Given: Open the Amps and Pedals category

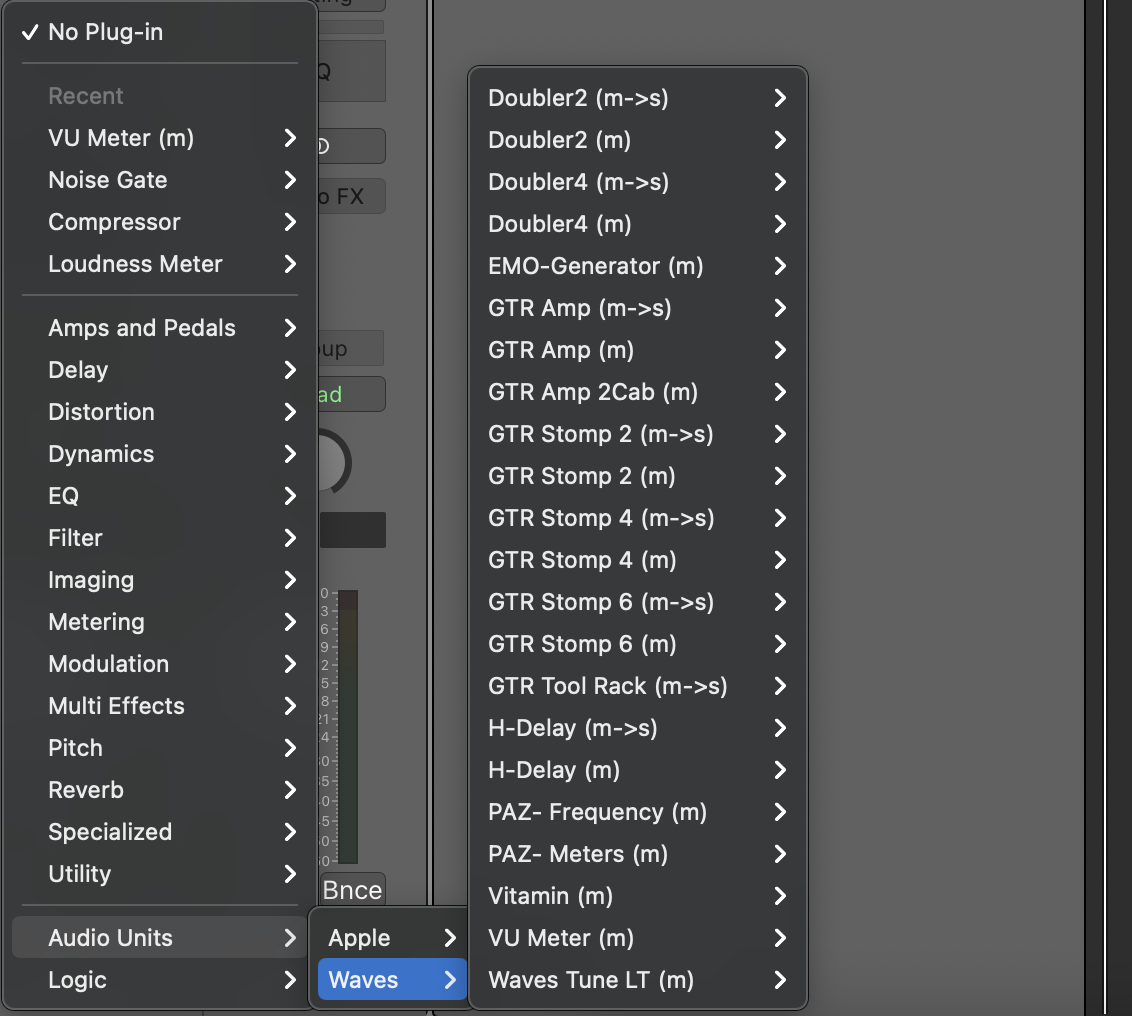Looking at the screenshot, I should [142, 328].
